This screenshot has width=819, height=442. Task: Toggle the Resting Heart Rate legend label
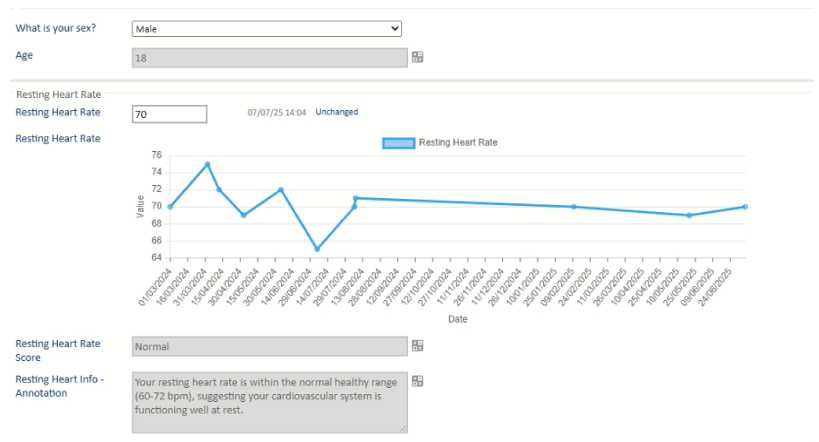coord(457,143)
